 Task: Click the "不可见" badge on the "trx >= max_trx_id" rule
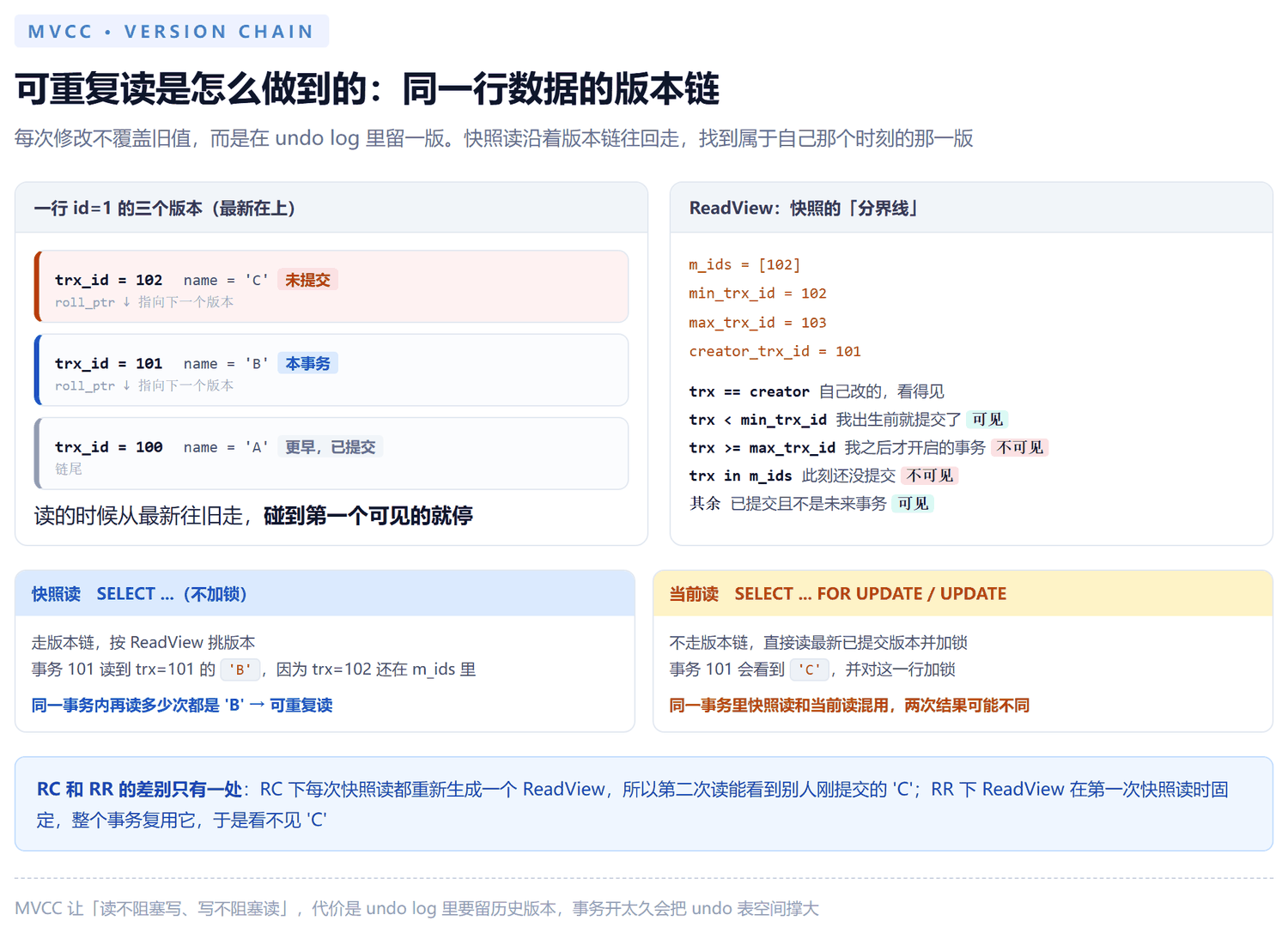(x=1020, y=447)
